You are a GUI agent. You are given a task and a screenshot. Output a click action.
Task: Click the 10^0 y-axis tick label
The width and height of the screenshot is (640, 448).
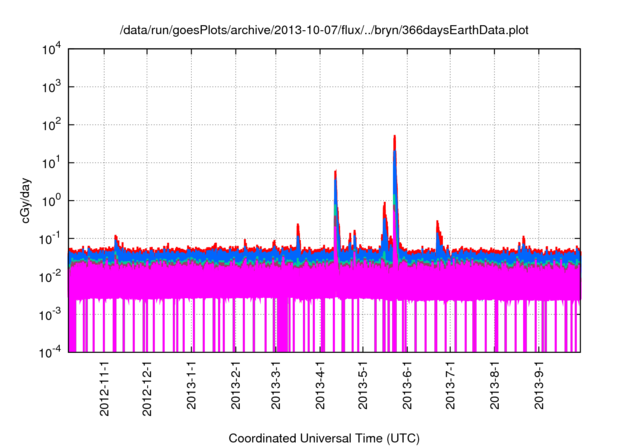click(x=53, y=200)
